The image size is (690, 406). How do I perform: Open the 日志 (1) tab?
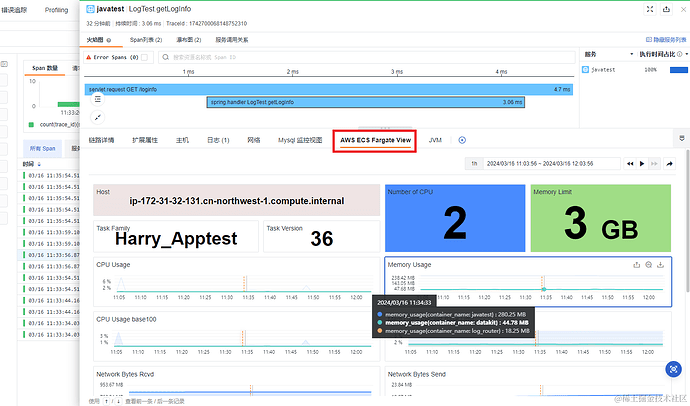point(218,140)
